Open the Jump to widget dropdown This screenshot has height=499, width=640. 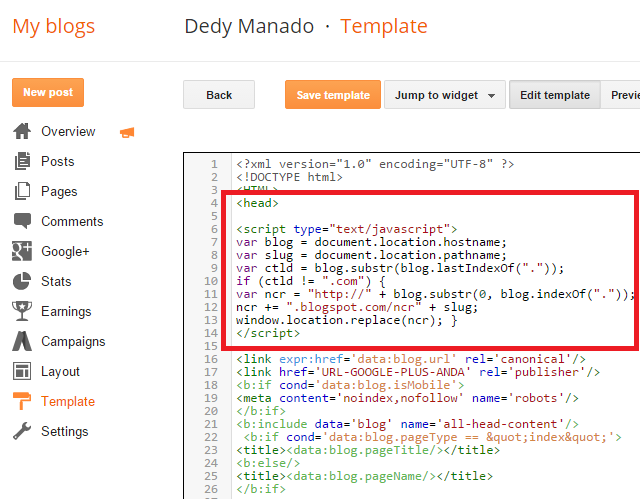(x=445, y=95)
